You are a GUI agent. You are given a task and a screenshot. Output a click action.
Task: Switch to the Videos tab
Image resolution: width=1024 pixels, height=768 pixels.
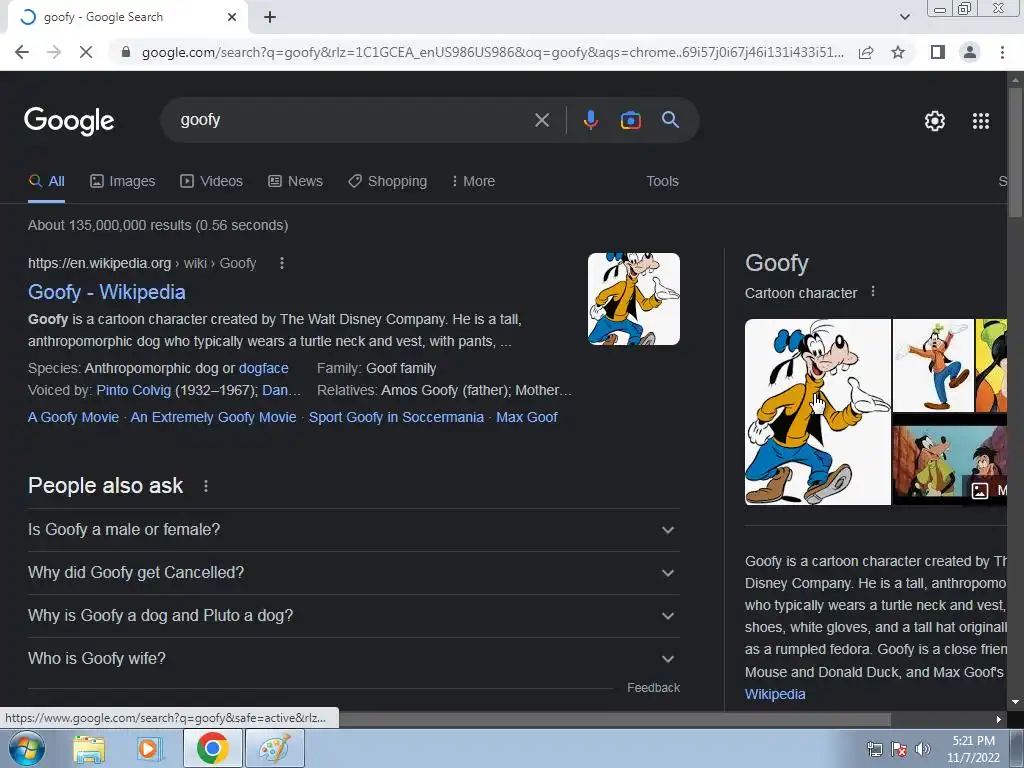point(212,182)
